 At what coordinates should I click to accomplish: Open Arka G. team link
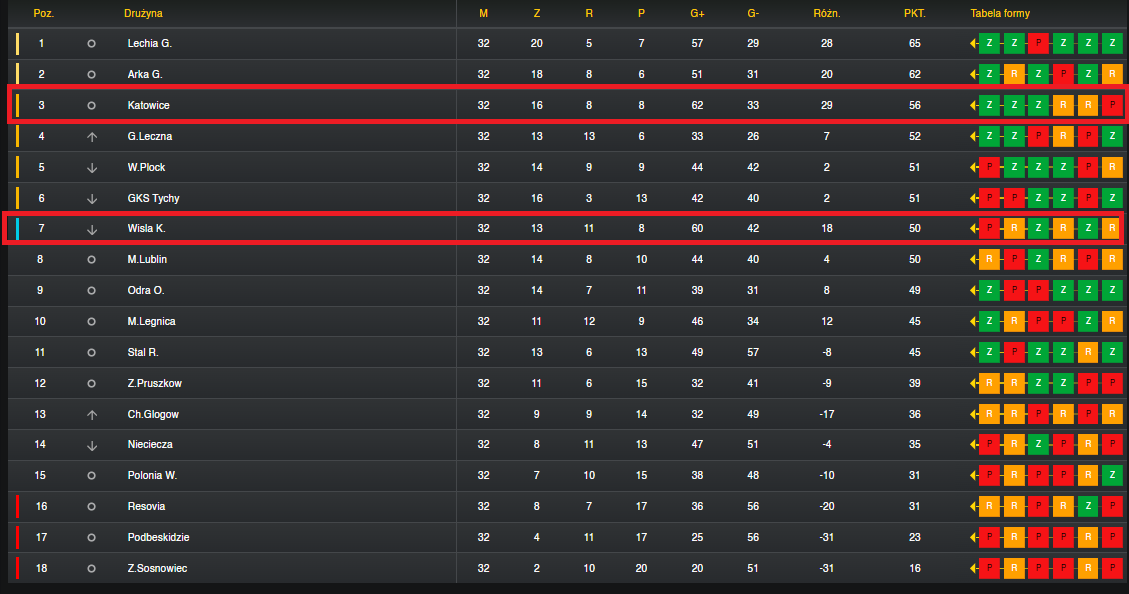pos(145,74)
